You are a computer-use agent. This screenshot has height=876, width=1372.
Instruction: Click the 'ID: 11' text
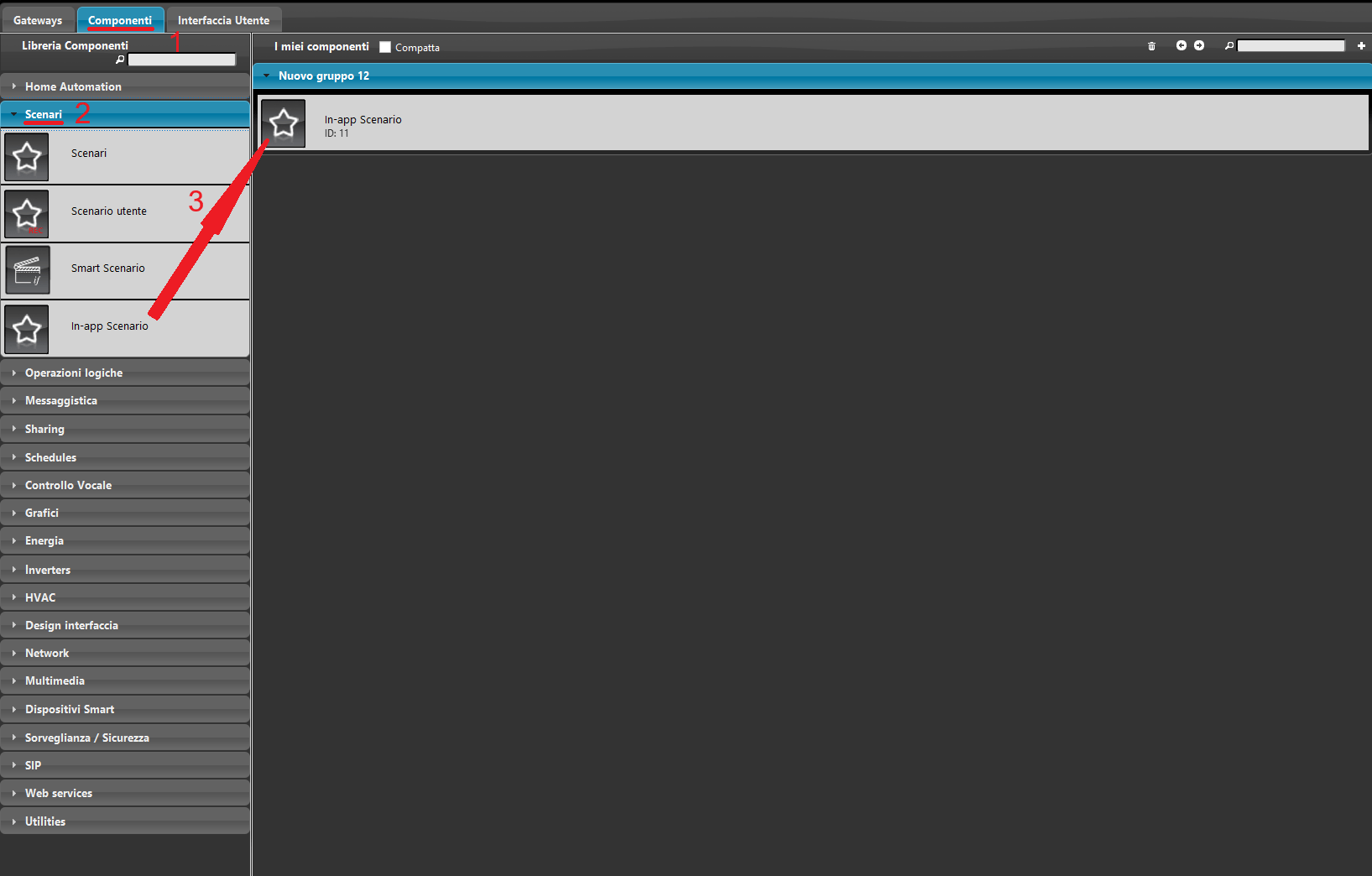[x=336, y=133]
